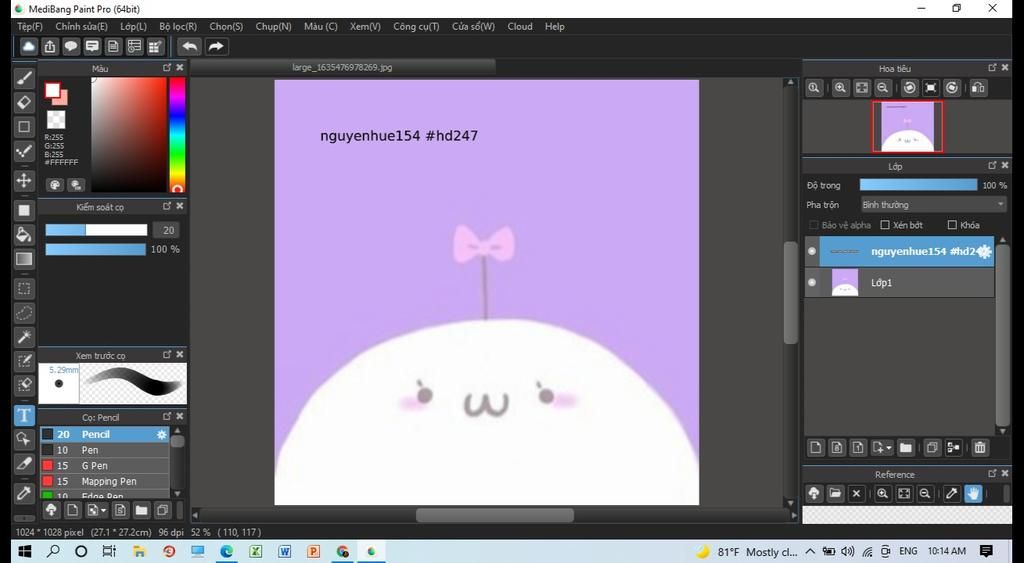
Task: Adjust the layer Độ trong opacity slider
Action: 918,185
